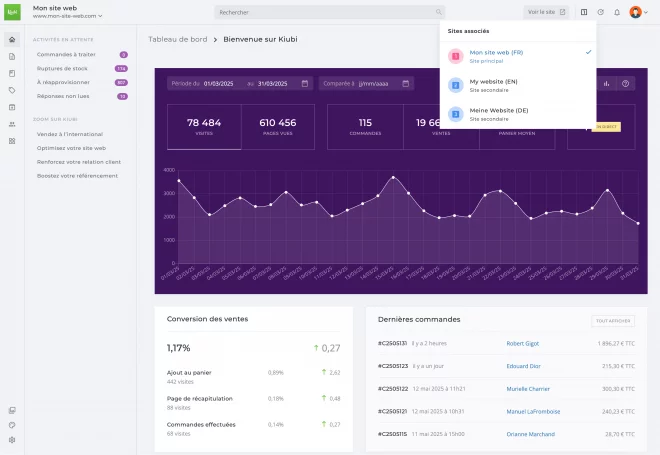Click the green Kiubi logo
660x455 pixels.
(x=12, y=12)
